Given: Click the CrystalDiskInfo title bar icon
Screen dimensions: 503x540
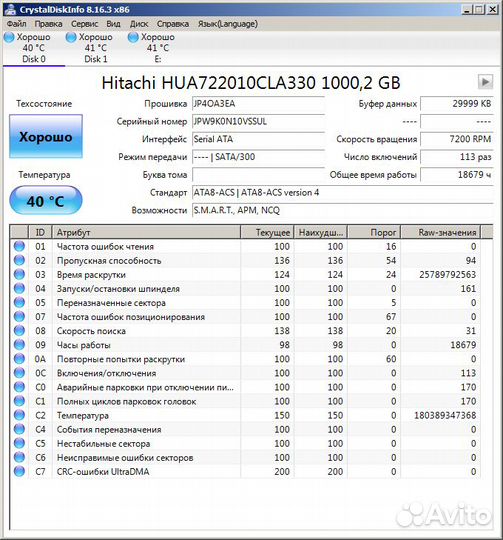Looking at the screenshot, I should 10,9.
